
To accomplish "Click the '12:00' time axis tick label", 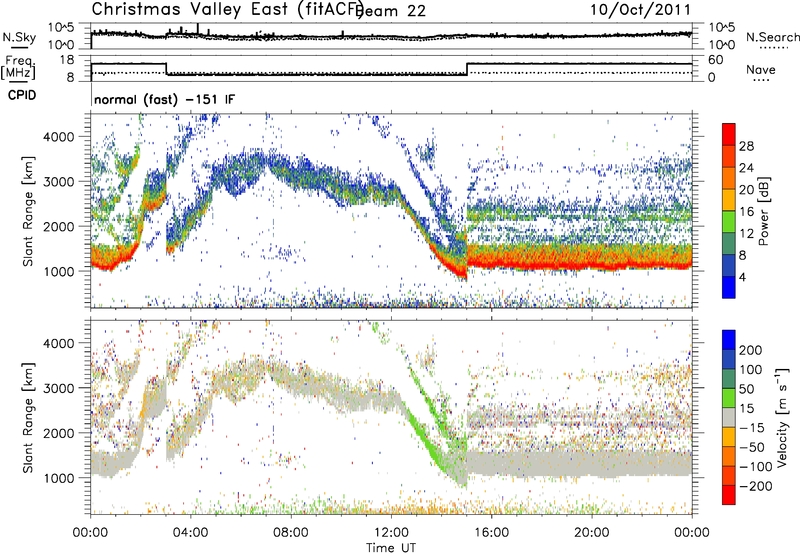I will [x=391, y=532].
